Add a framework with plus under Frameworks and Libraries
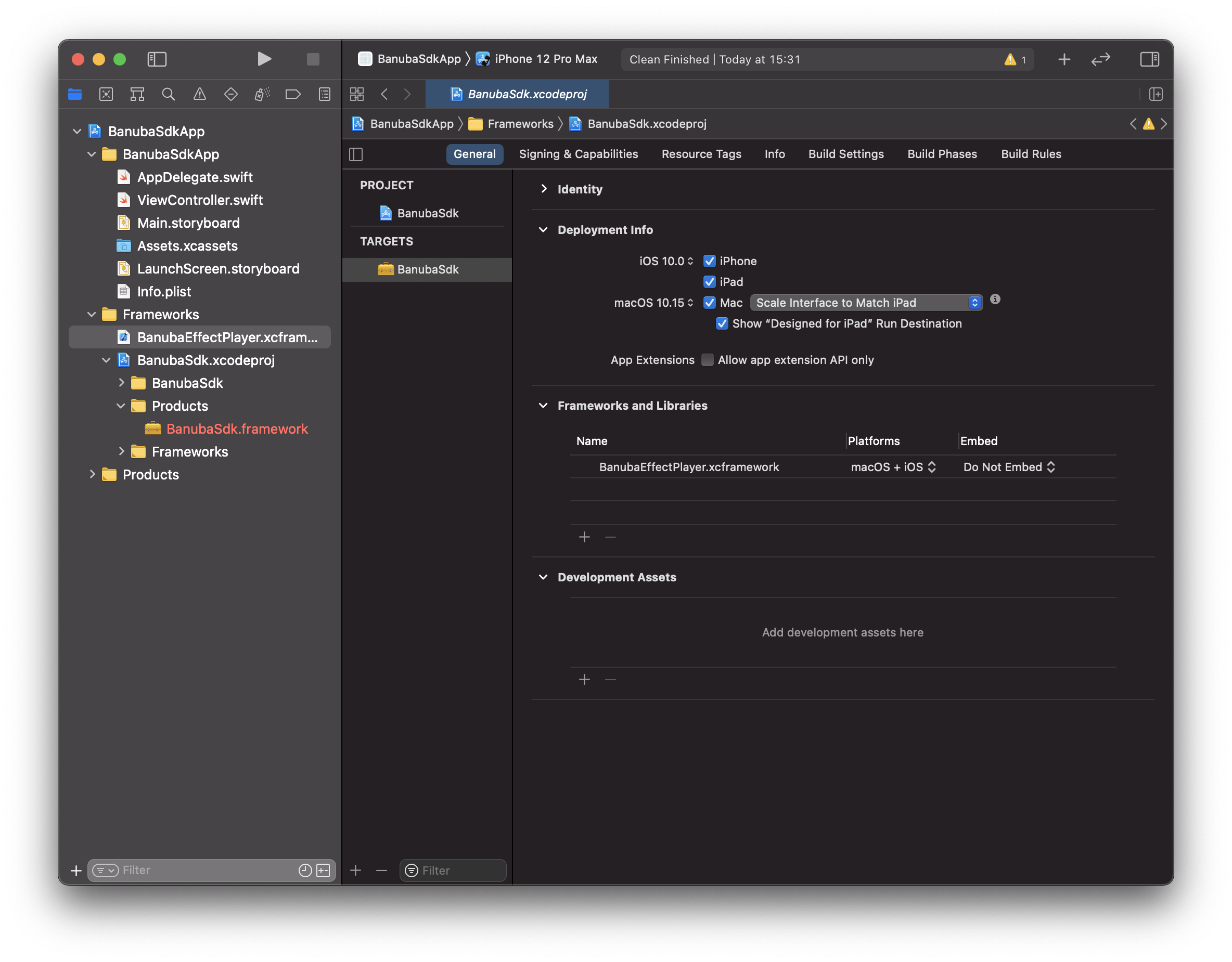Screen dimensions: 1232x962 [x=584, y=537]
